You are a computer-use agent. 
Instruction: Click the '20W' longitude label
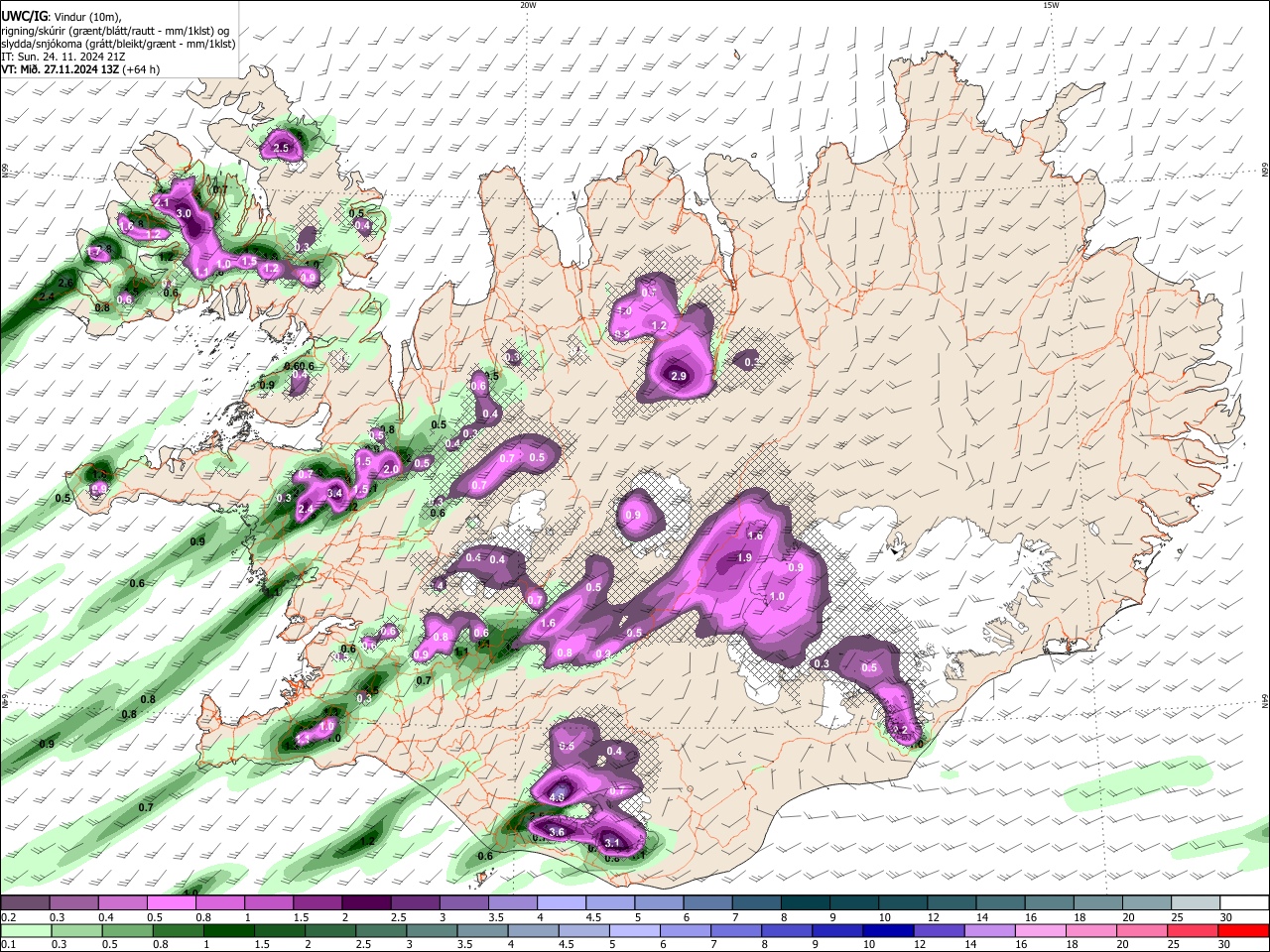(528, 5)
